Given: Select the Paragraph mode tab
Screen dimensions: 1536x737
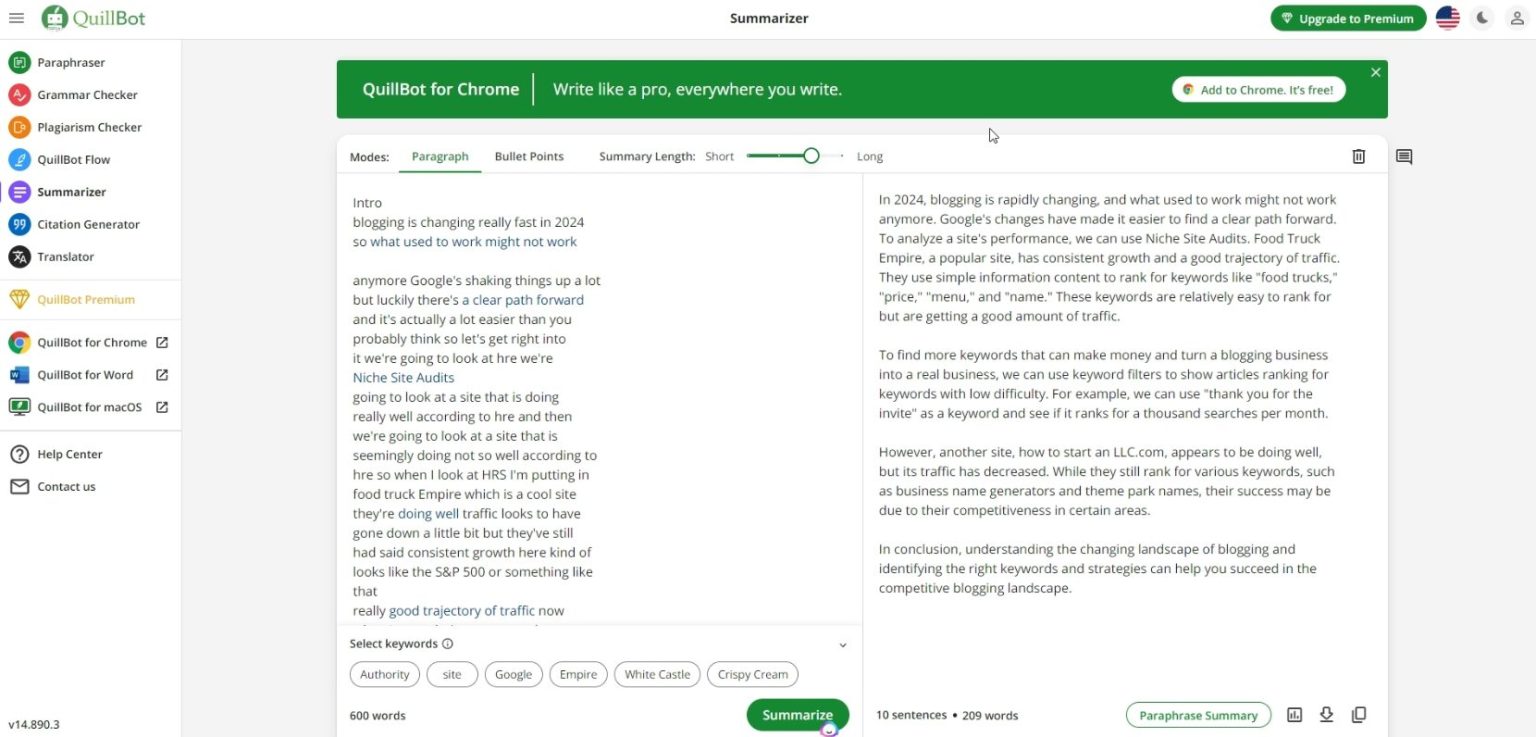Looking at the screenshot, I should (440, 157).
